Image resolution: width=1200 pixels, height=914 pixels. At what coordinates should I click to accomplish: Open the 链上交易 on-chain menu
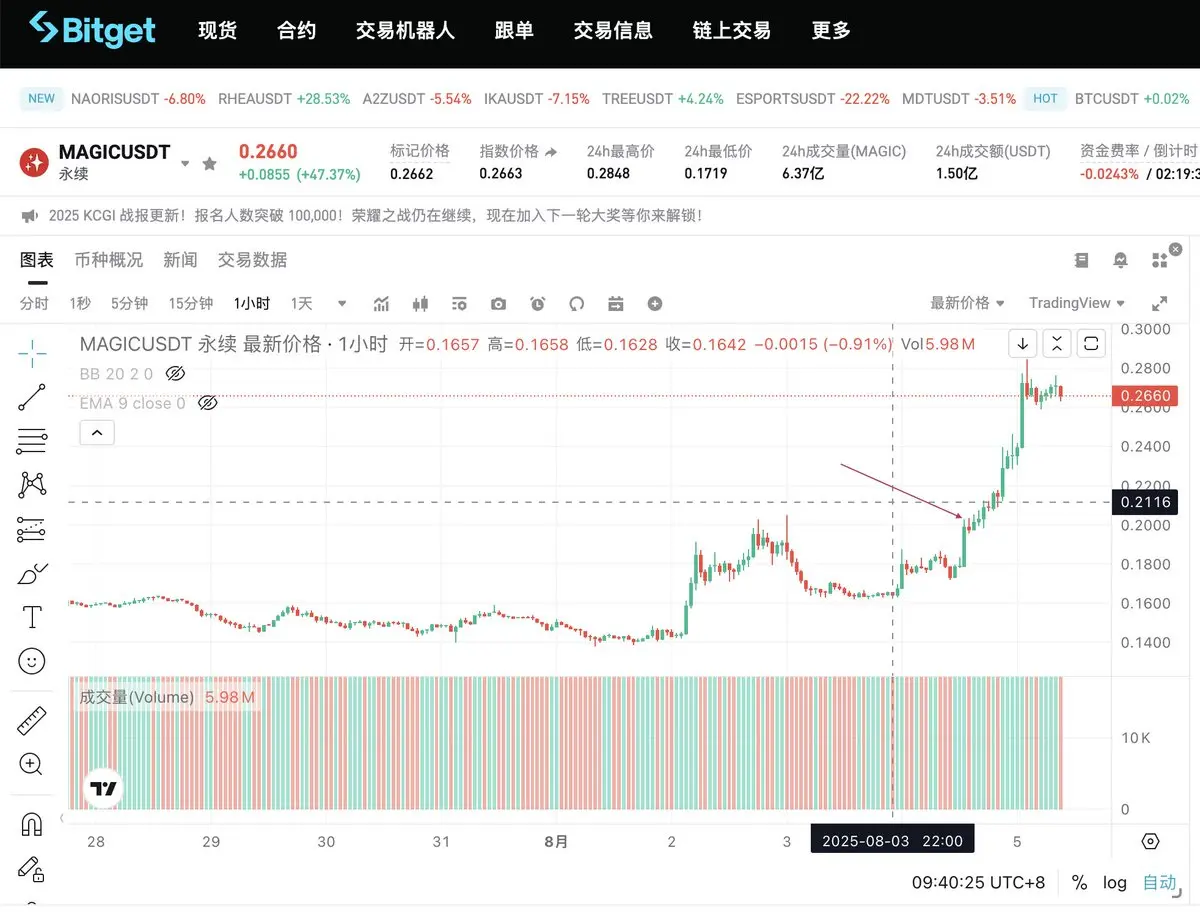[x=732, y=31]
